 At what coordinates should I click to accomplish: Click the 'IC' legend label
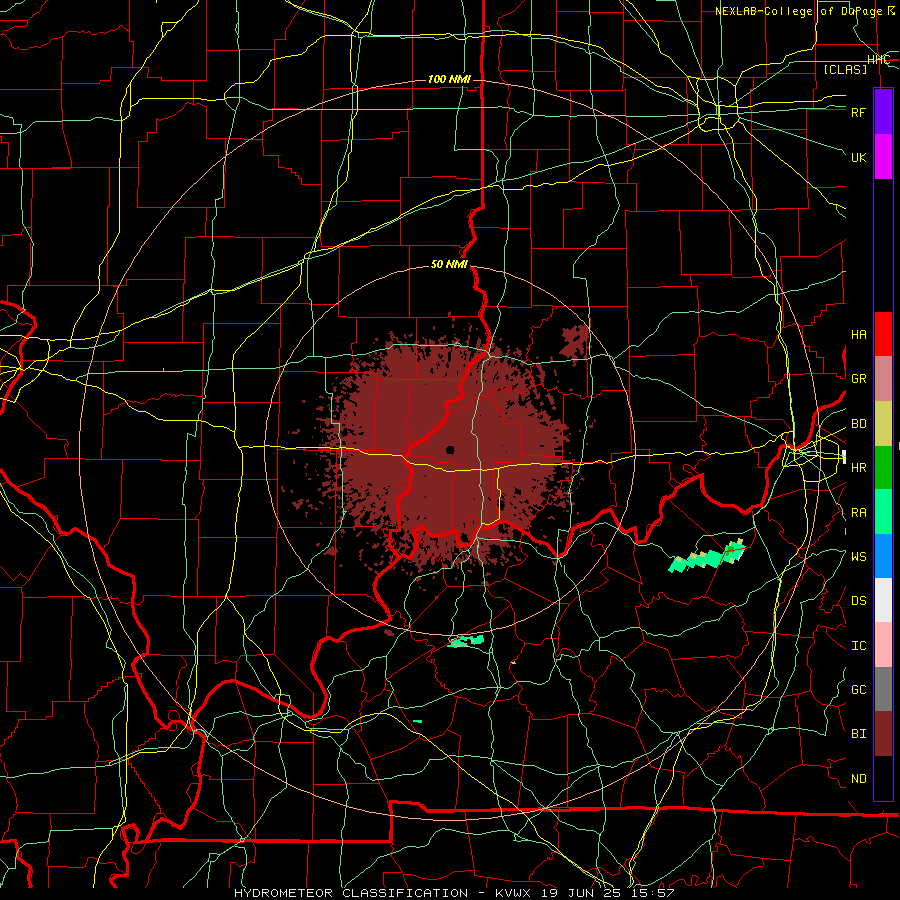[858, 646]
